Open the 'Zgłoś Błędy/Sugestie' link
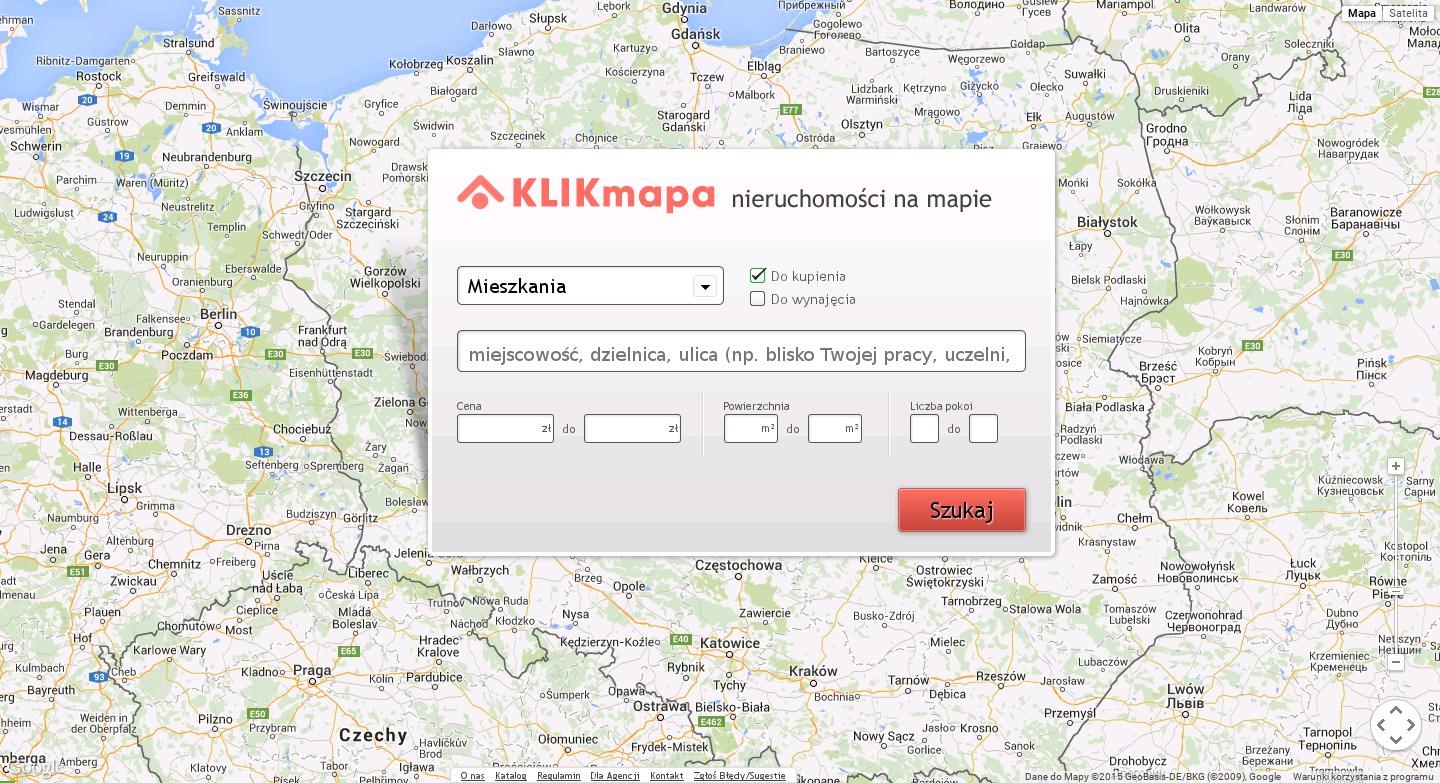This screenshot has height=783, width=1440. [740, 776]
